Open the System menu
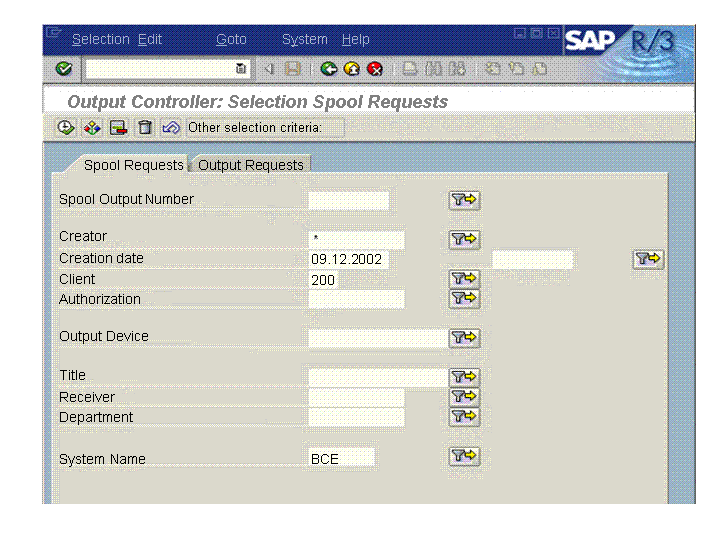 click(x=304, y=39)
